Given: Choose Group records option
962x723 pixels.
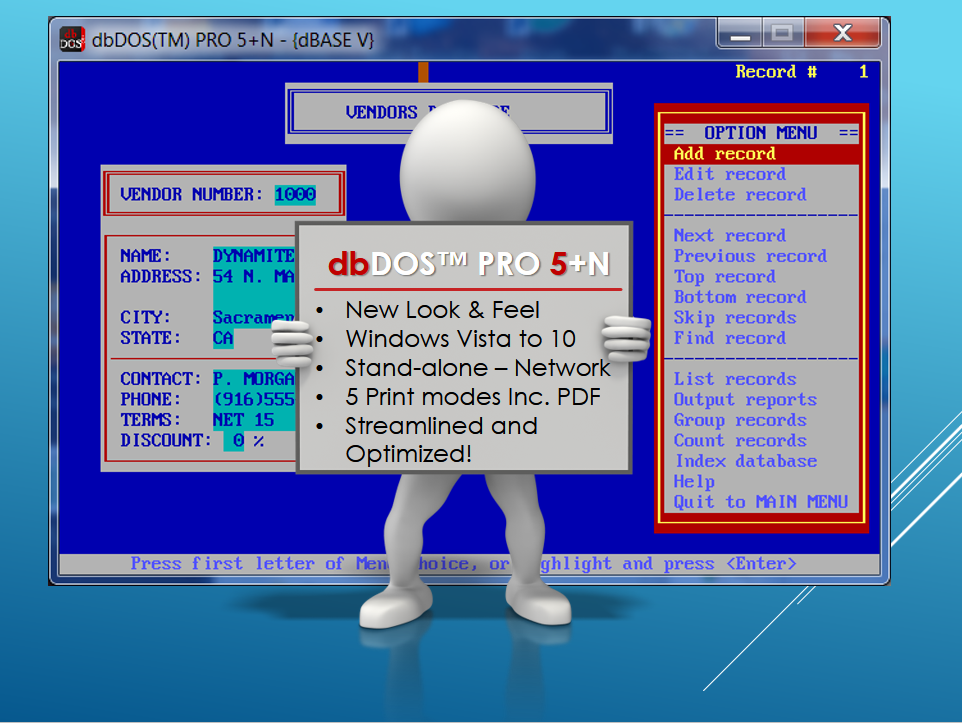Looking at the screenshot, I should click(740, 420).
